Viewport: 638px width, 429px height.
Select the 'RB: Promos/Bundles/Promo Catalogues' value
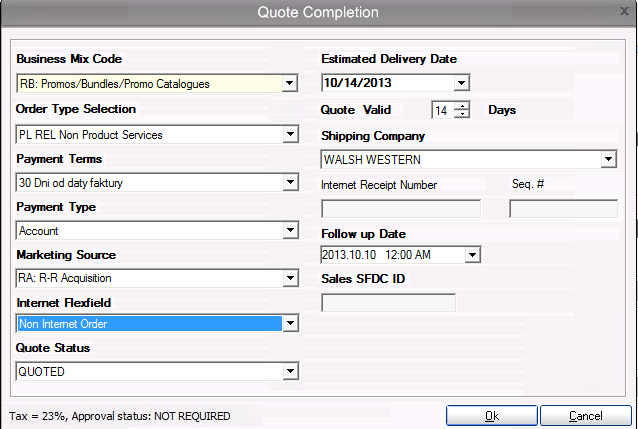coord(115,84)
